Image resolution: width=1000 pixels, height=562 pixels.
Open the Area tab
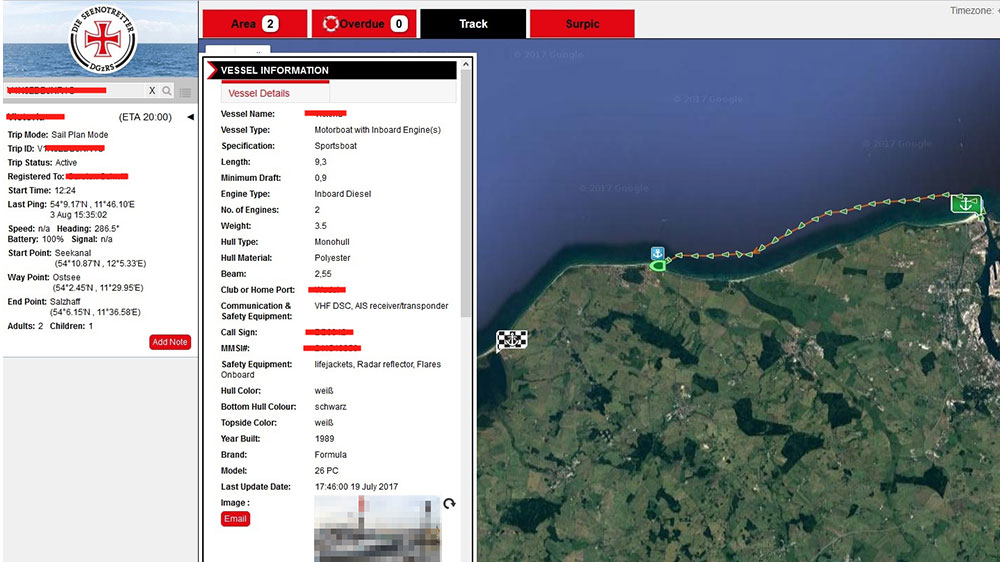(254, 24)
